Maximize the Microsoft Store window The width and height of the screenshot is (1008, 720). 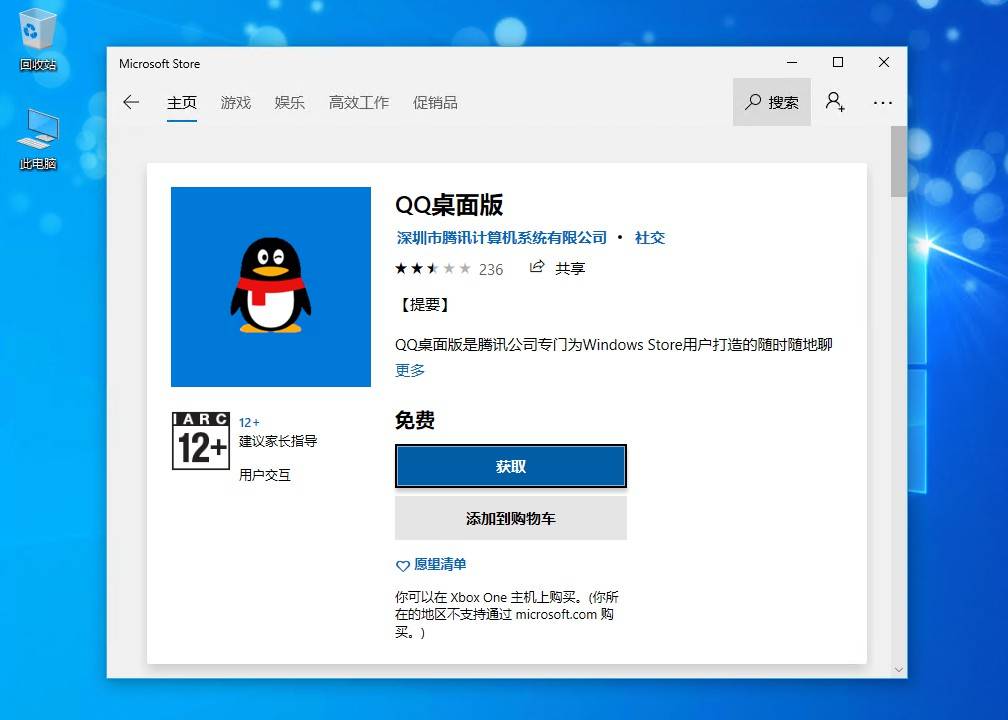click(838, 62)
